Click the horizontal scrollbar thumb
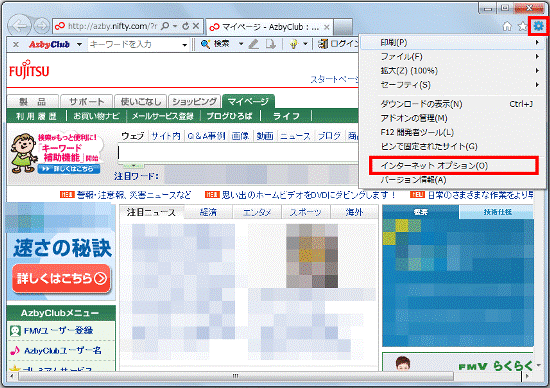Viewport: 550px width, 388px height. 236,376
